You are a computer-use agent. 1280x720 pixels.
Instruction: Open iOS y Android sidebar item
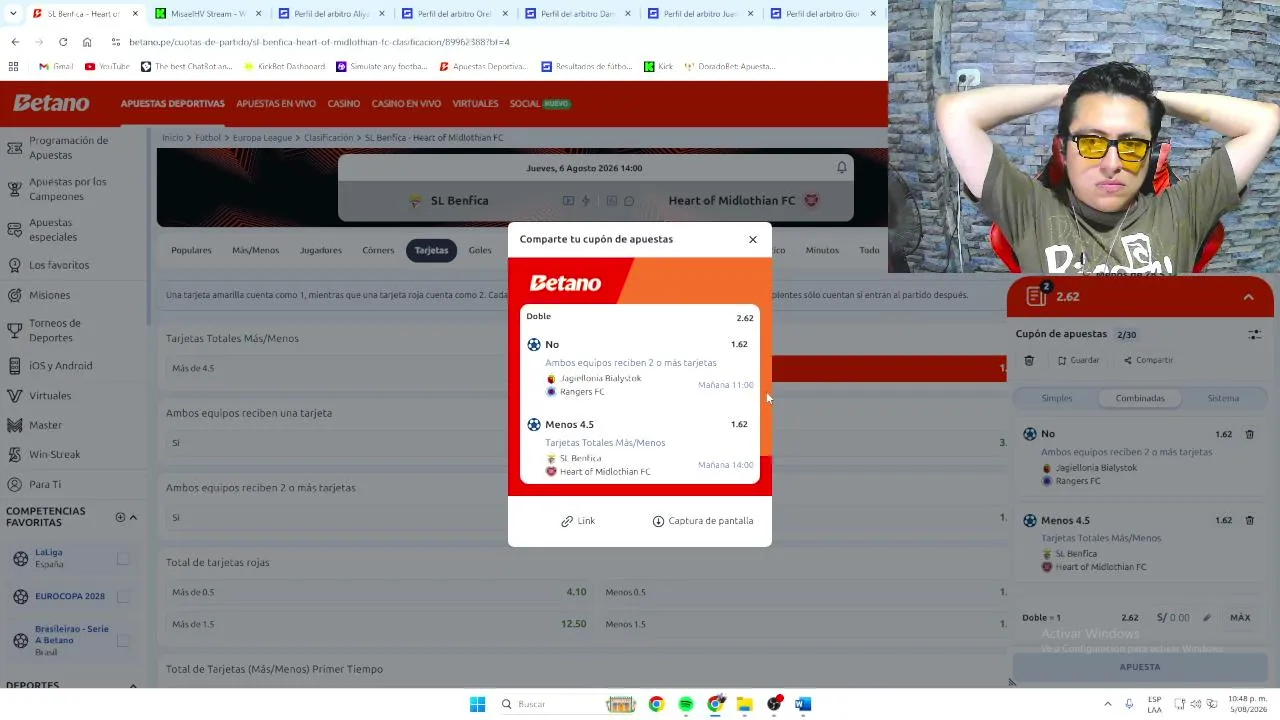[x=60, y=366]
